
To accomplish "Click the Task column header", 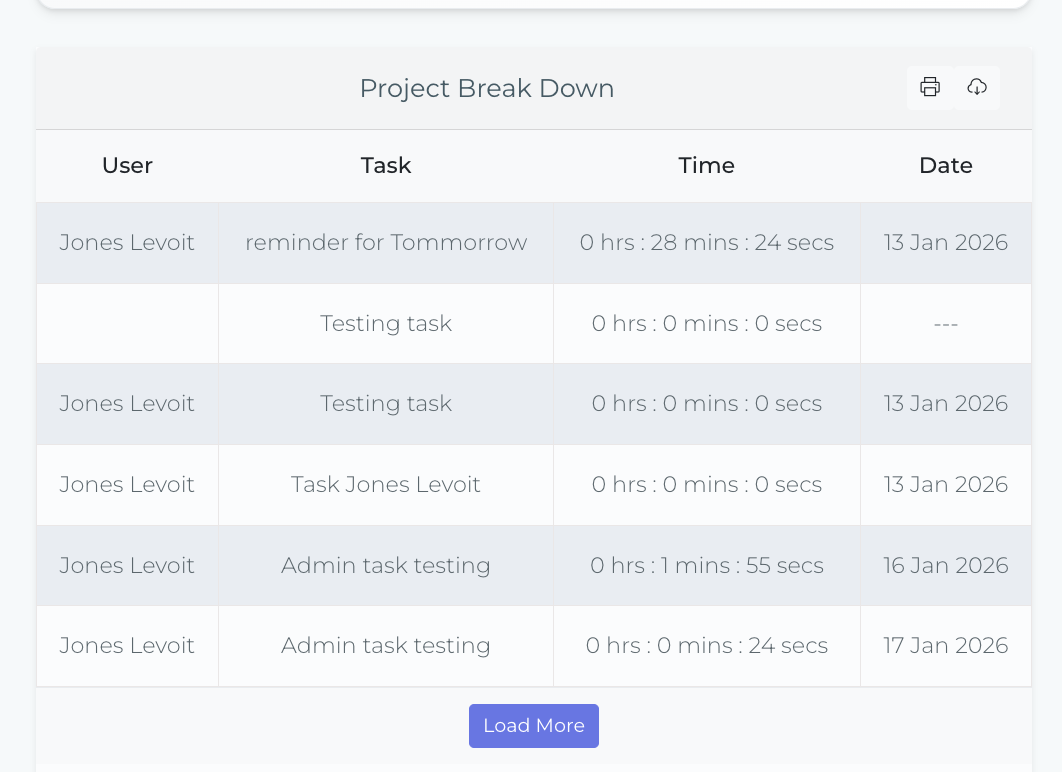I will click(x=386, y=166).
